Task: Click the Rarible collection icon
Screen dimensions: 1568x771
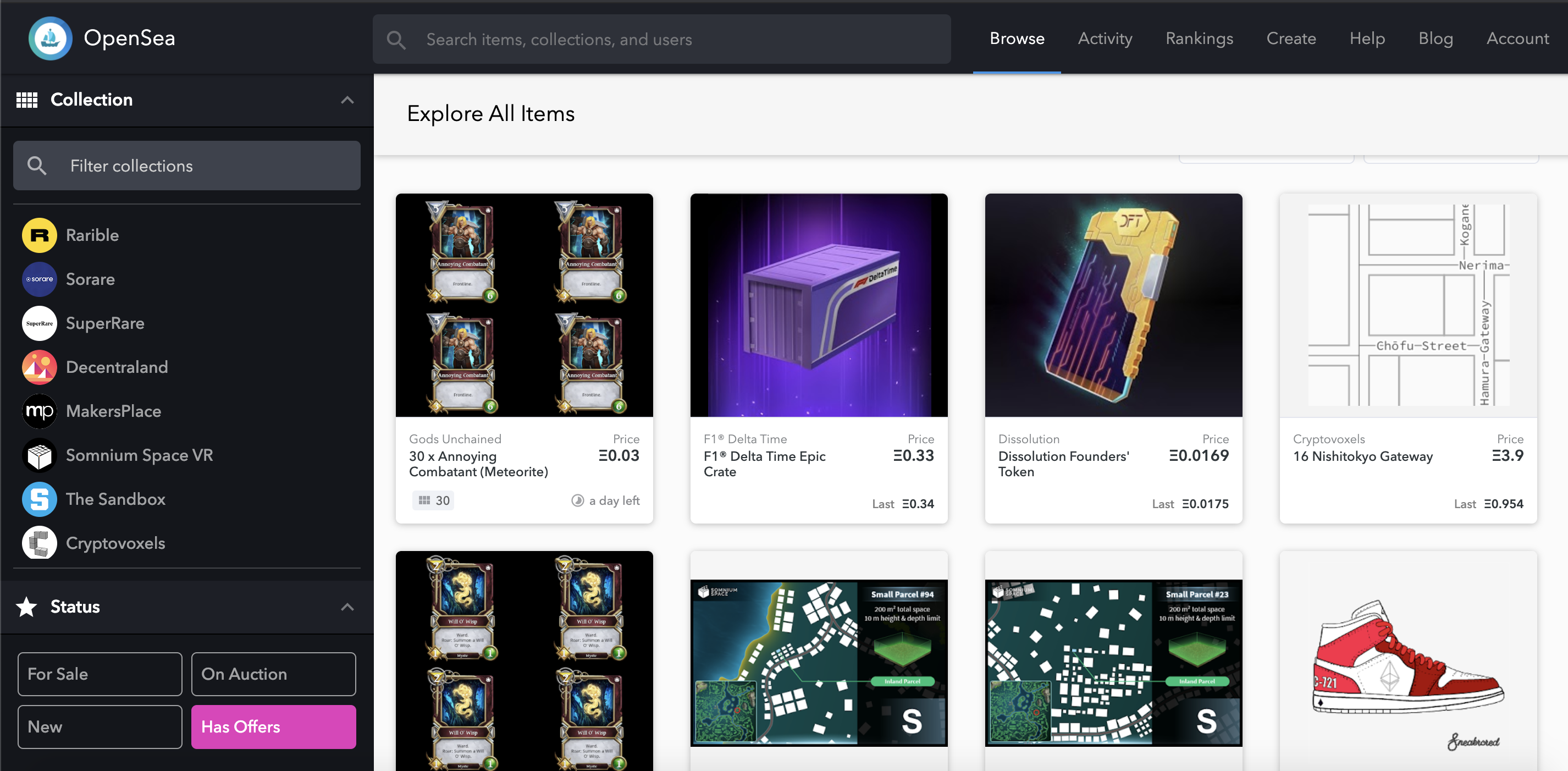Action: pyautogui.click(x=40, y=235)
